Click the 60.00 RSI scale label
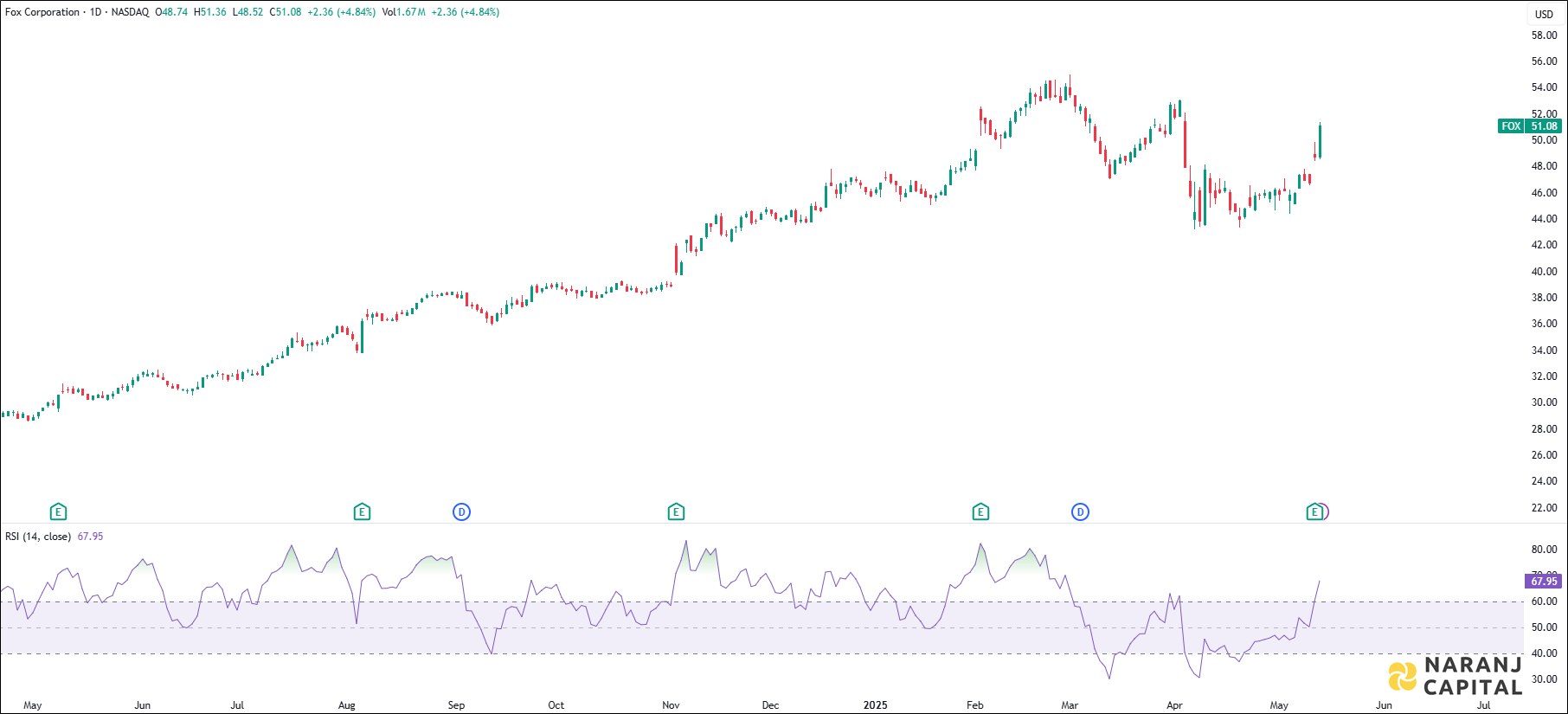Image resolution: width=1568 pixels, height=714 pixels. (1544, 601)
